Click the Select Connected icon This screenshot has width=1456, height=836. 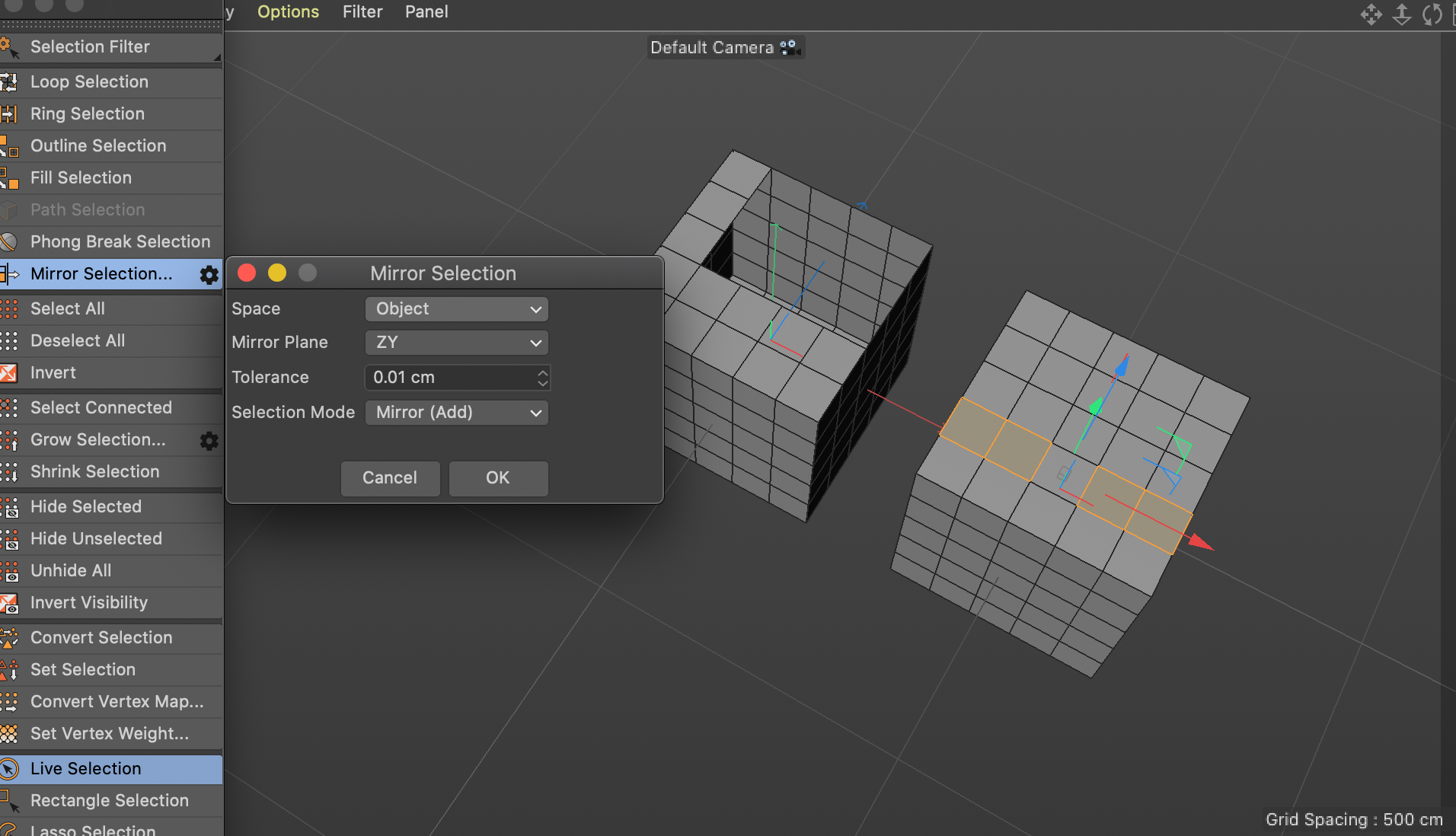click(9, 407)
